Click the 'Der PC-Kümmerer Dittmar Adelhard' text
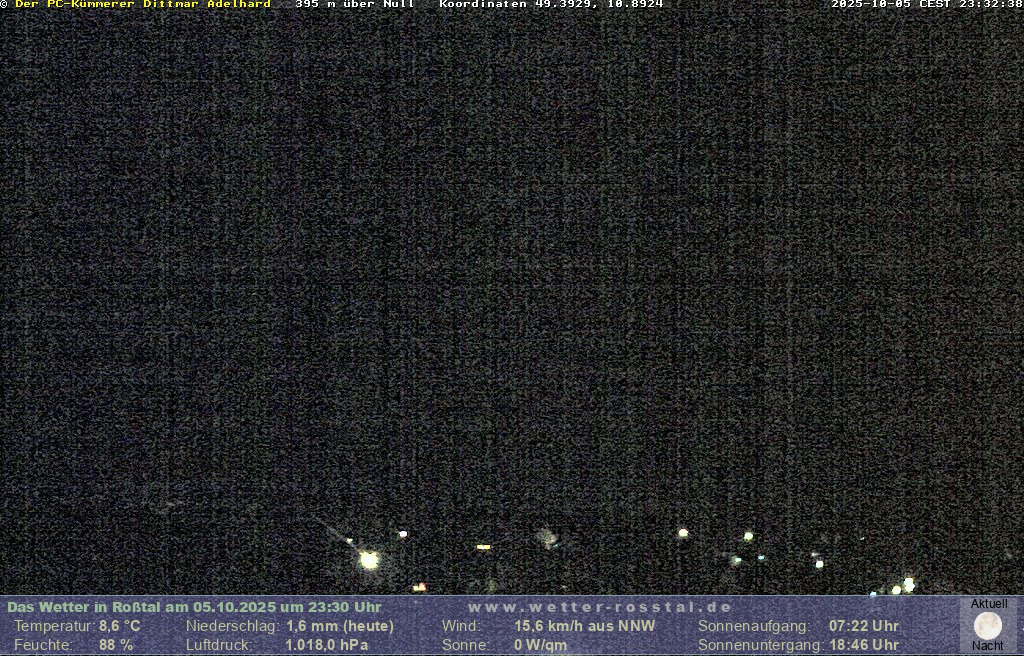Image resolution: width=1024 pixels, height=656 pixels. (x=143, y=4)
